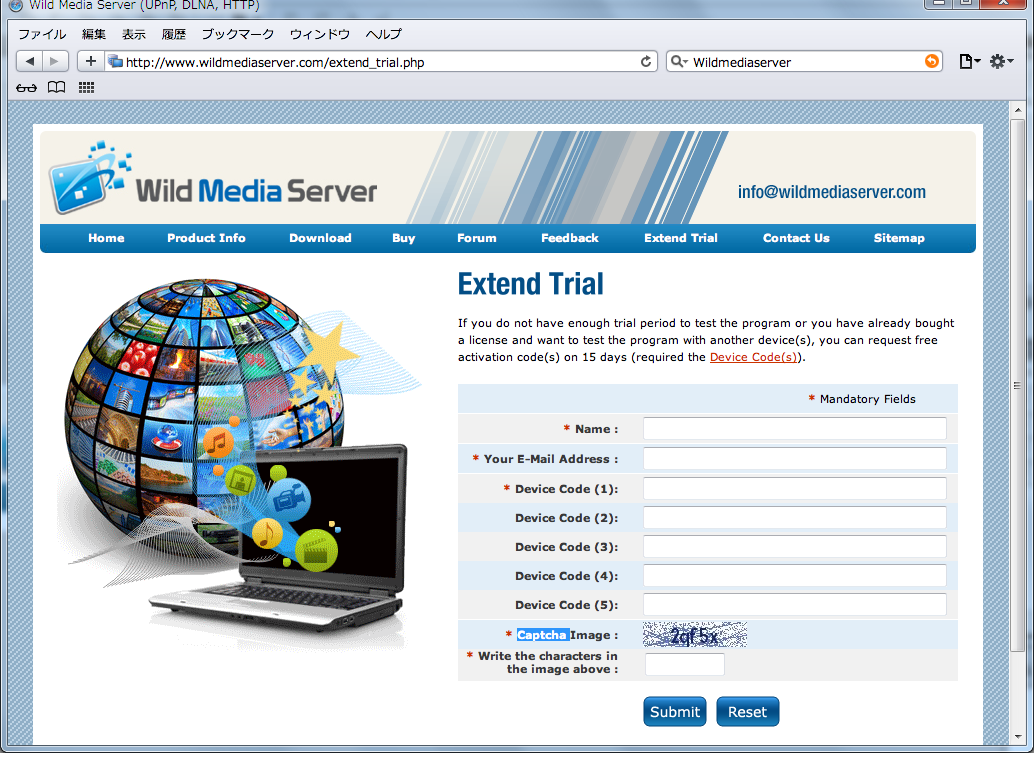The width and height of the screenshot is (1034, 763).
Task: Click the page scrollbar down arrow
Action: pyautogui.click(x=1018, y=737)
